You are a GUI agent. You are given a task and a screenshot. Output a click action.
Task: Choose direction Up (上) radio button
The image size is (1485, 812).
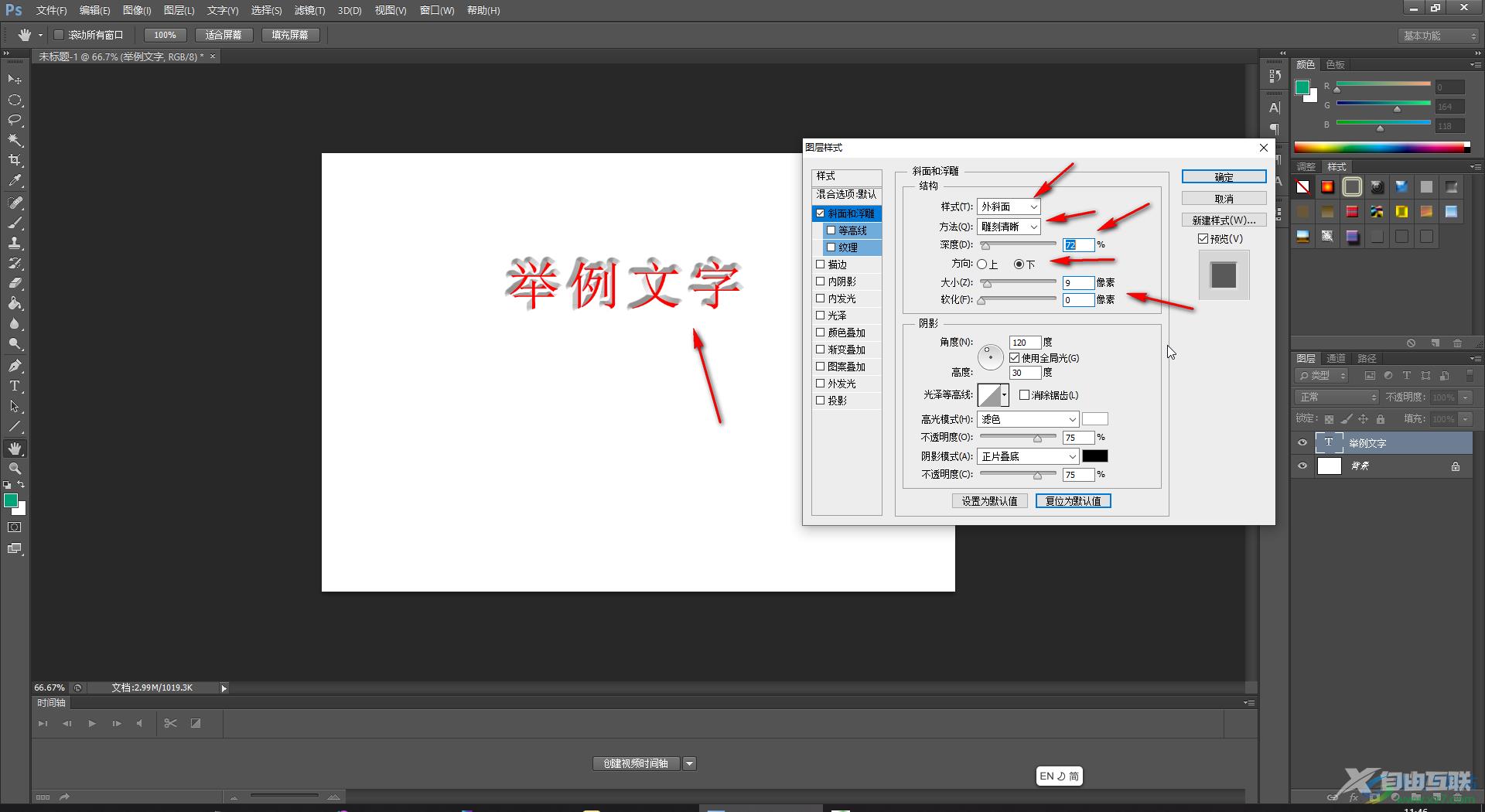pyautogui.click(x=982, y=264)
